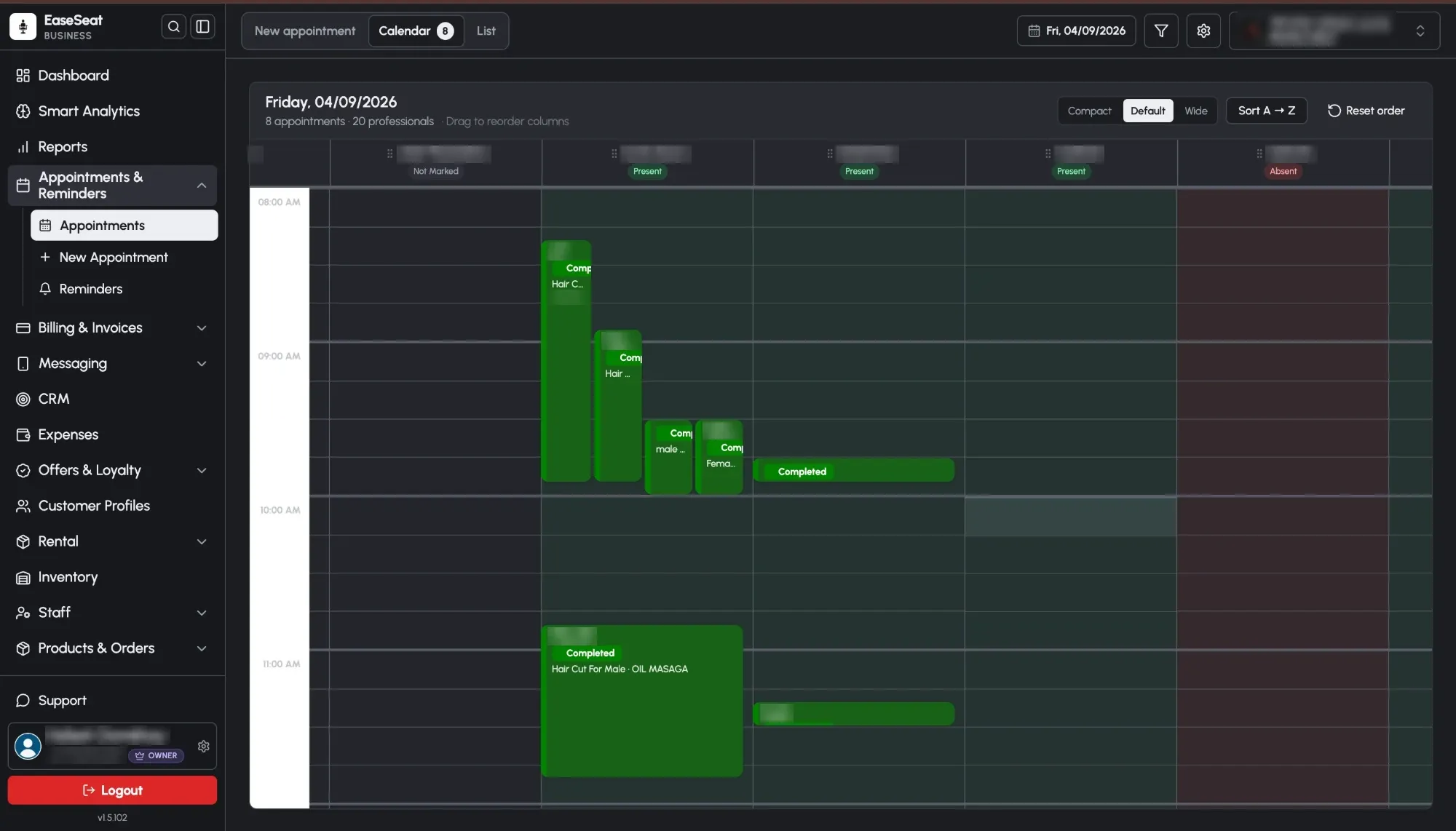Image resolution: width=1456 pixels, height=831 pixels.
Task: Click the search icon in sidebar header
Action: pos(173,27)
